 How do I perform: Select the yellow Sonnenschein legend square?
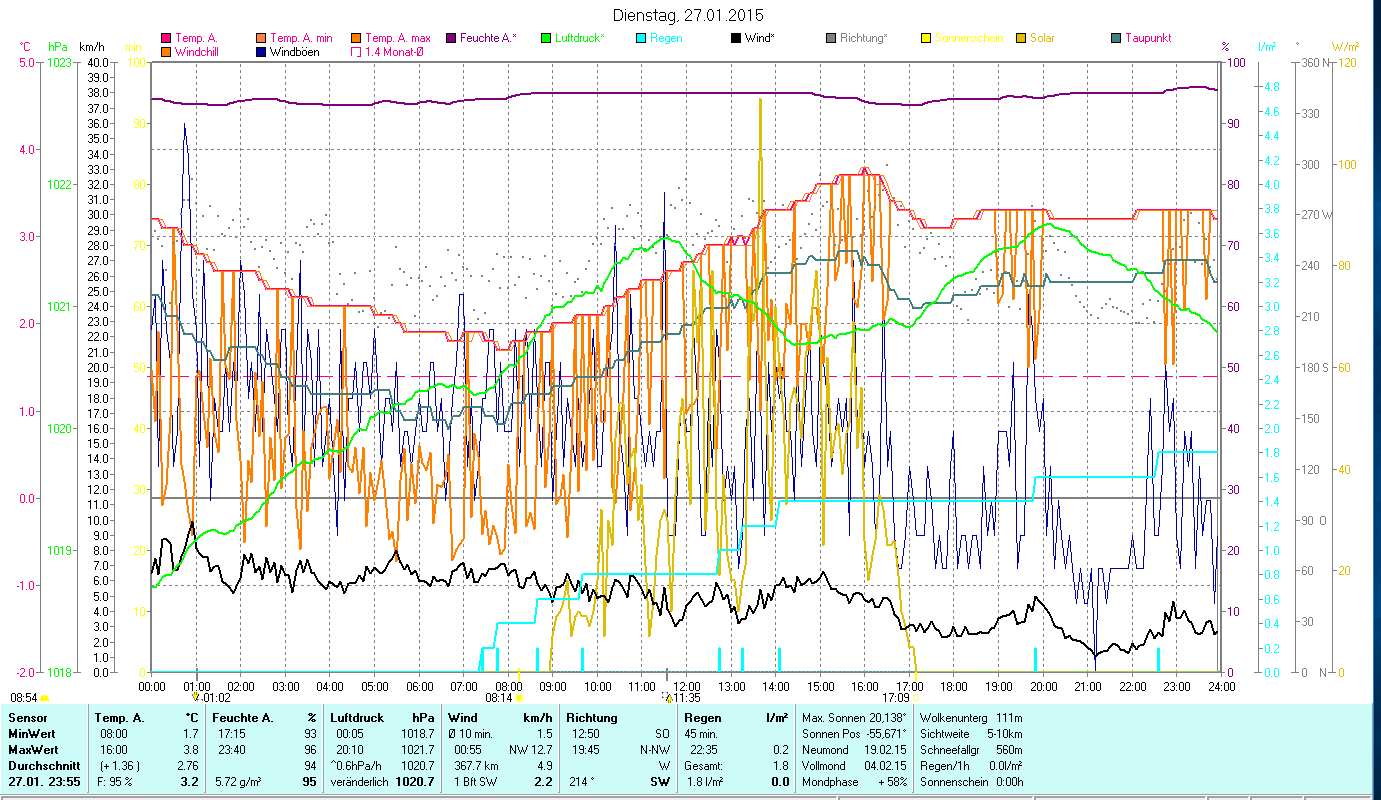click(x=927, y=38)
